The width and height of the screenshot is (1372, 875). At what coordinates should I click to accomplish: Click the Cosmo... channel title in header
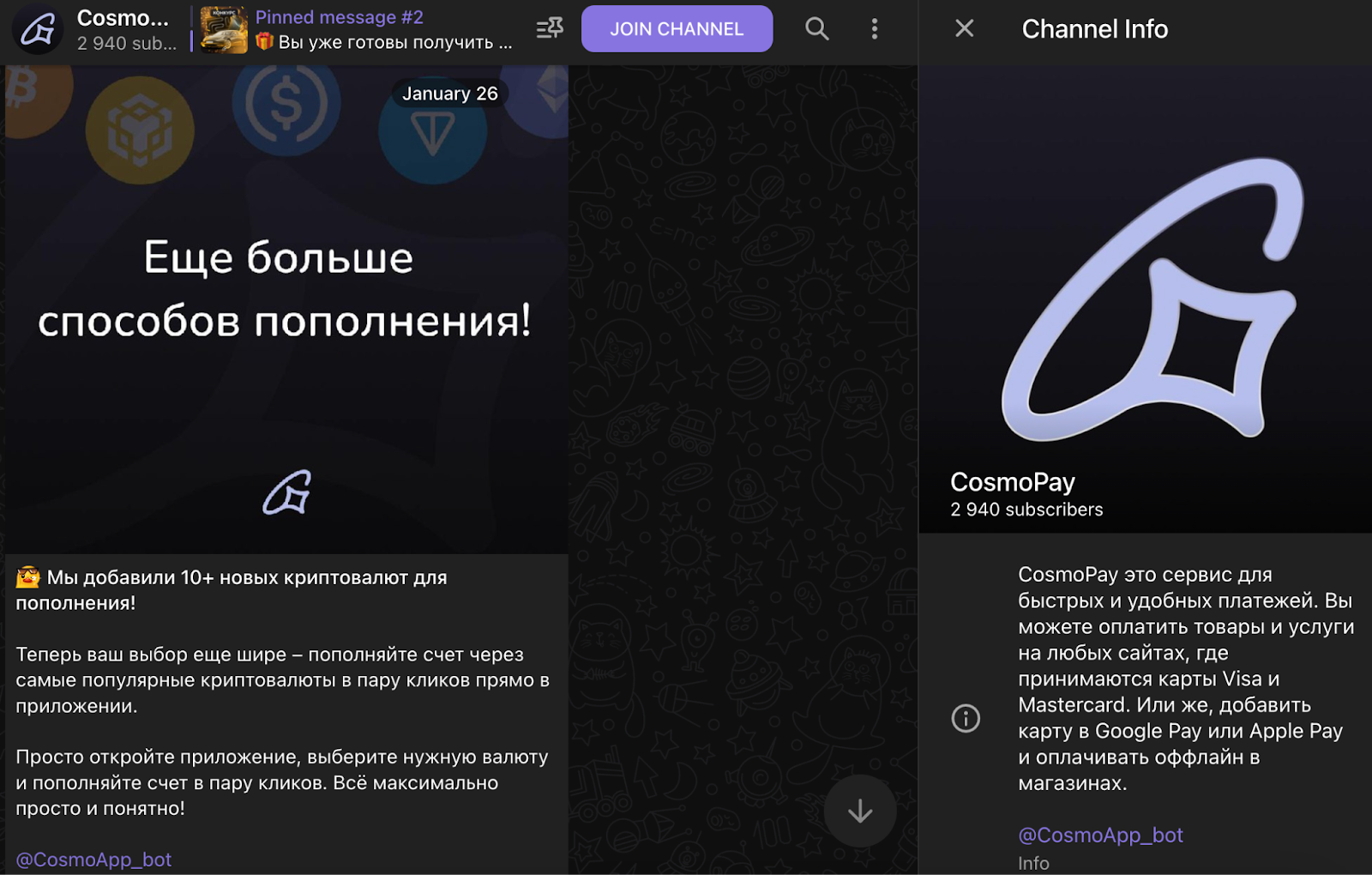pos(123,18)
